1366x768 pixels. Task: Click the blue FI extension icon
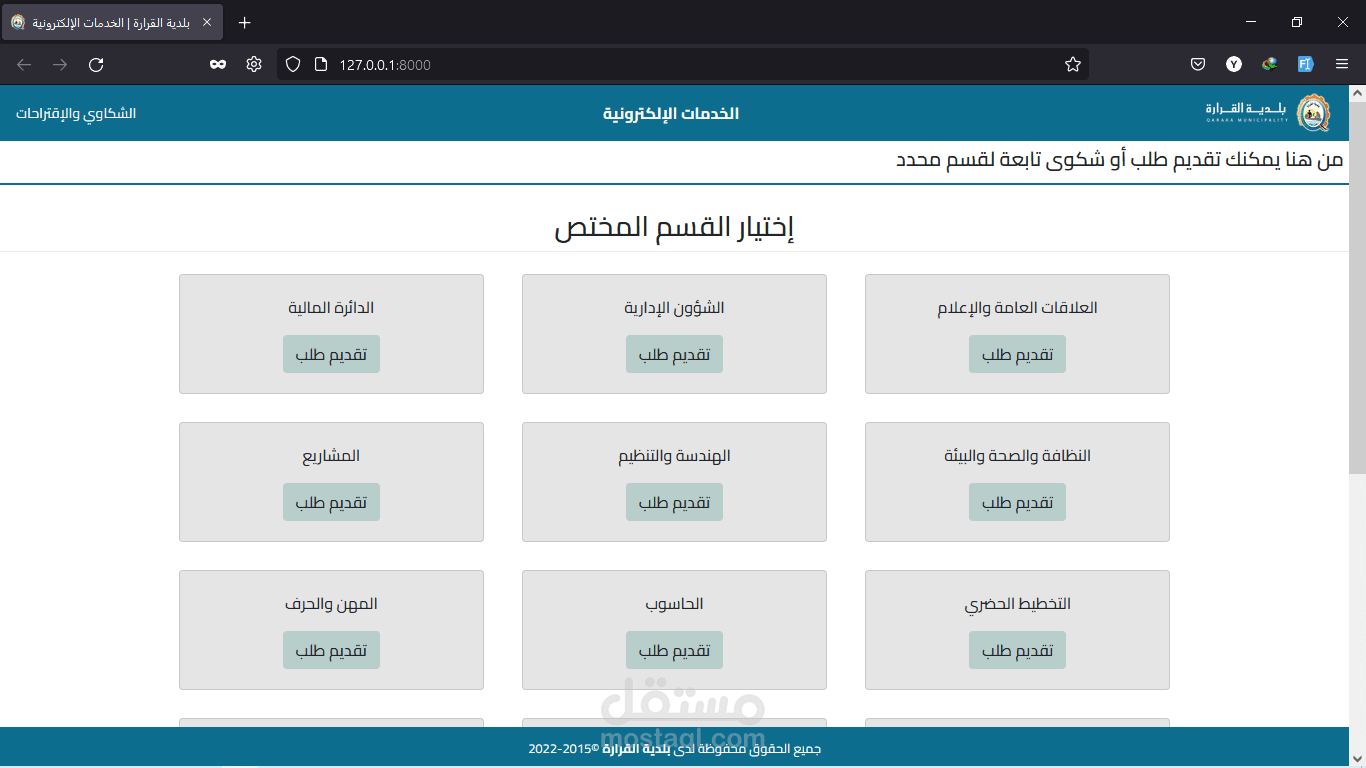click(1305, 64)
